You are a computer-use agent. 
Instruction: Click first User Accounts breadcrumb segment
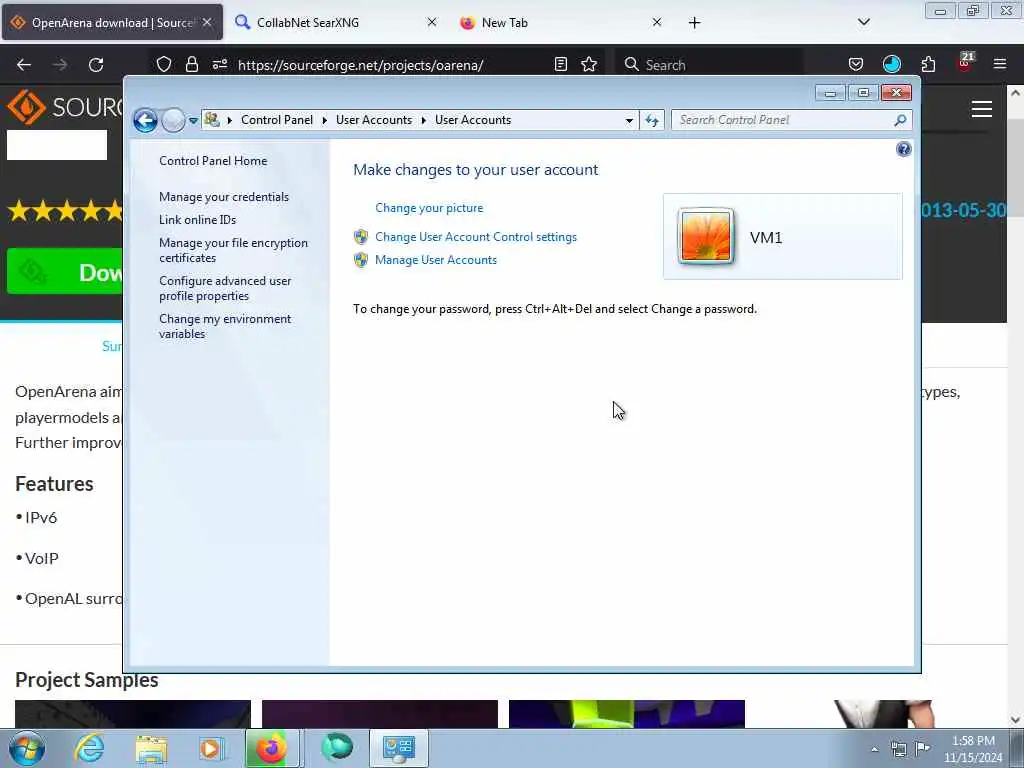point(374,120)
